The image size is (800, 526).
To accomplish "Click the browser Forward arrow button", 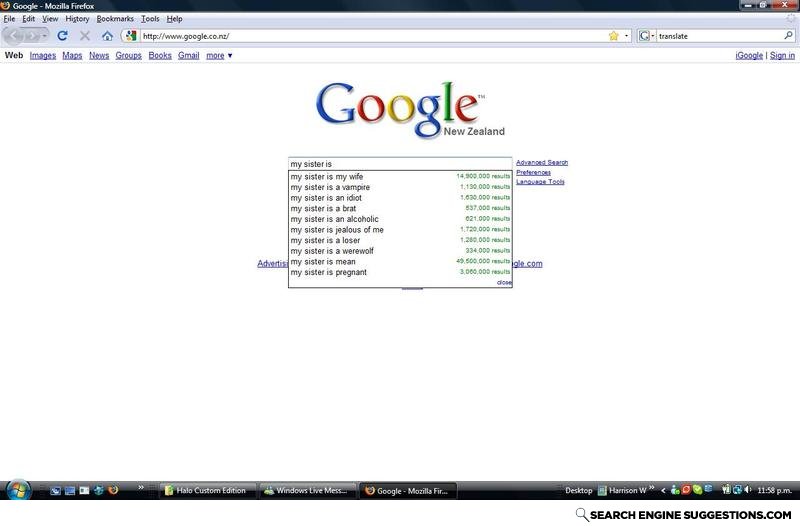I will point(31,36).
